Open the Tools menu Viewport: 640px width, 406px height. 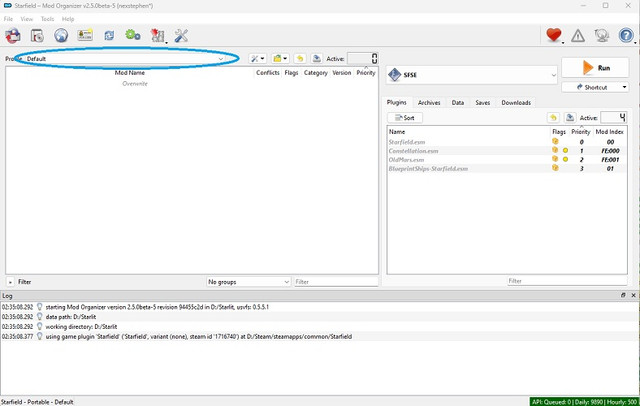(47, 19)
